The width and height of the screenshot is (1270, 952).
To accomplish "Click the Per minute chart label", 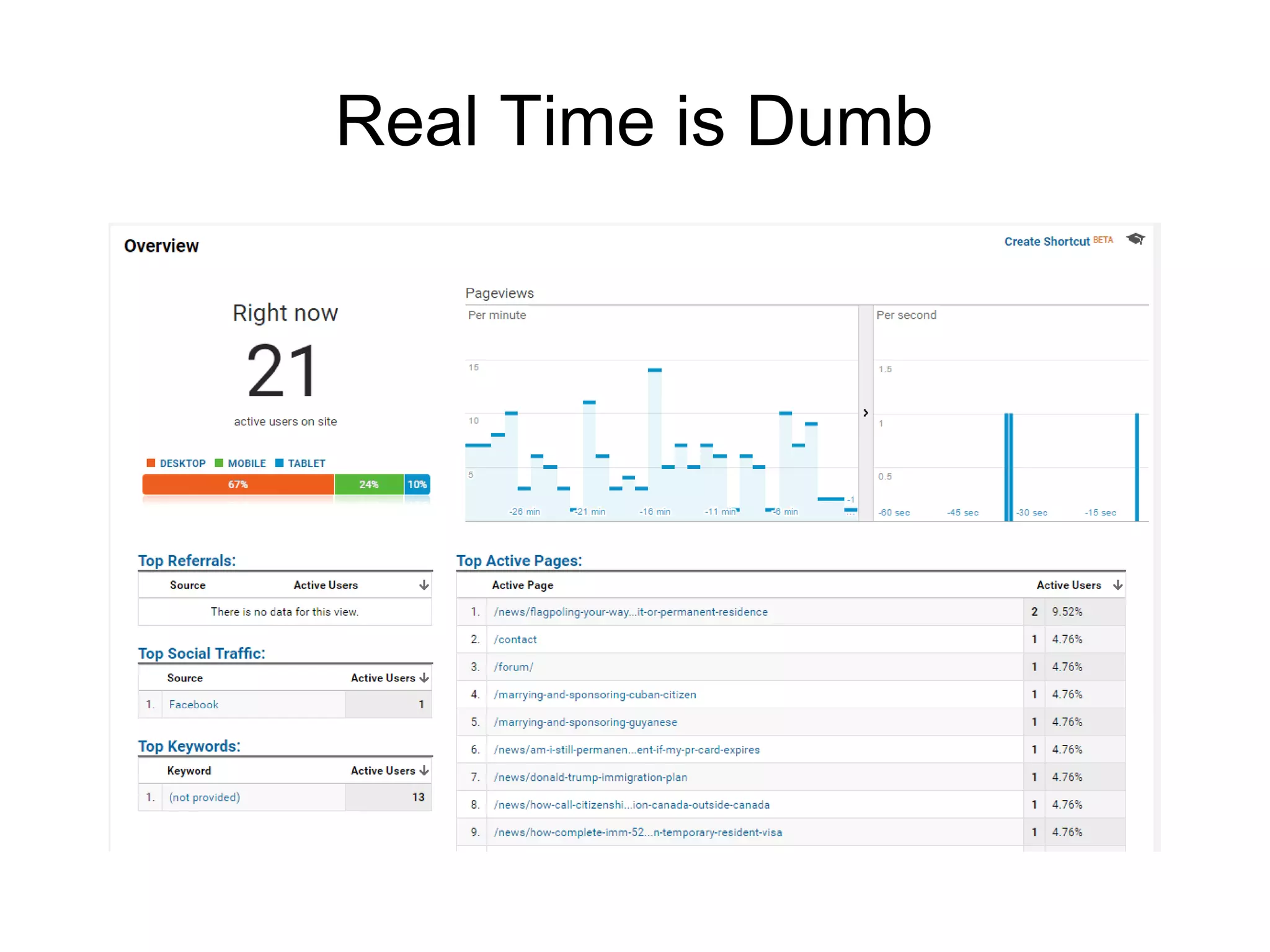I will click(497, 315).
